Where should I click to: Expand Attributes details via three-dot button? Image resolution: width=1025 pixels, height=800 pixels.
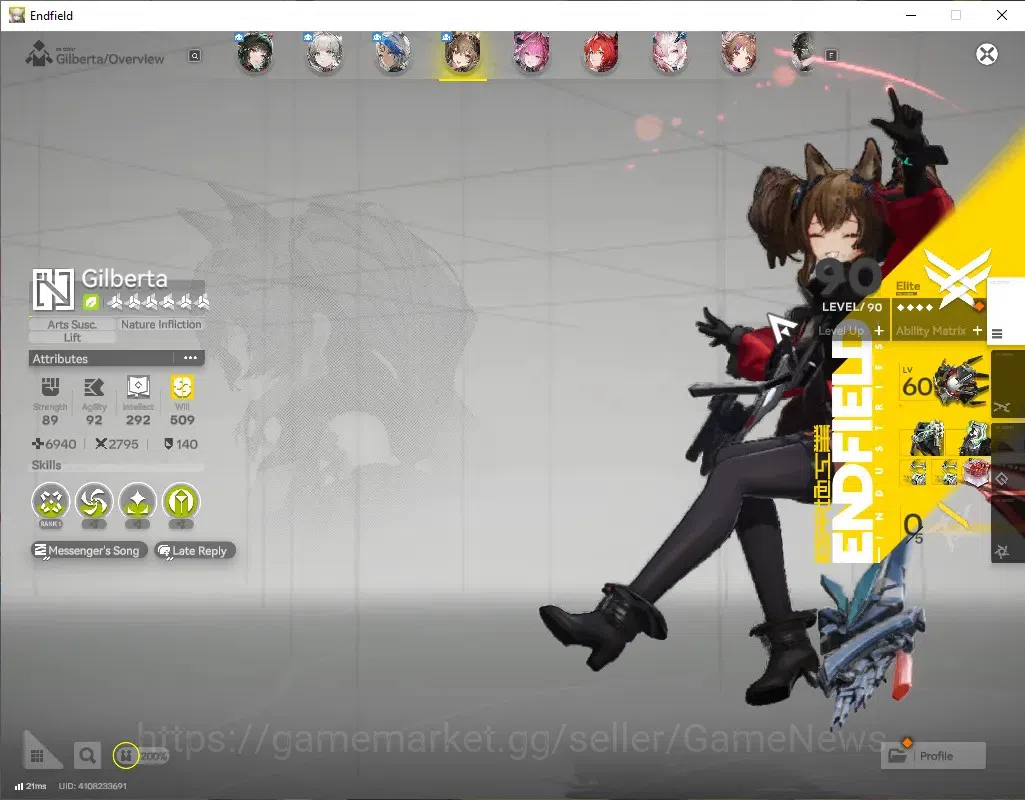pos(190,358)
